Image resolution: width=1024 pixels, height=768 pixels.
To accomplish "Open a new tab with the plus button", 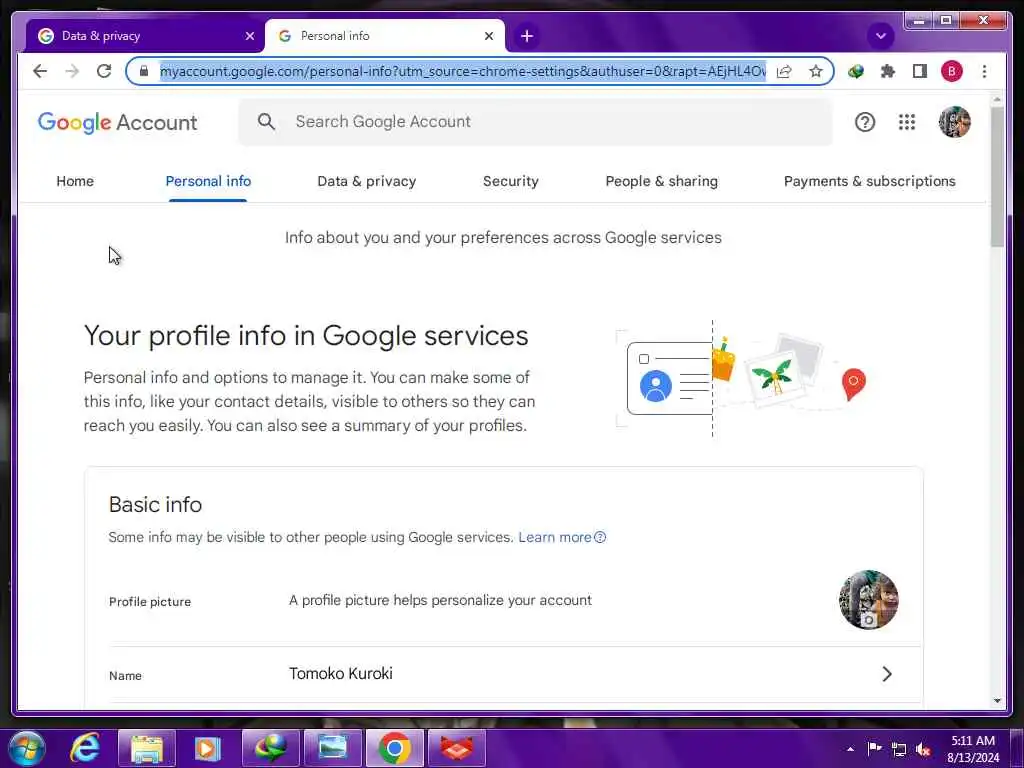I will (x=527, y=36).
